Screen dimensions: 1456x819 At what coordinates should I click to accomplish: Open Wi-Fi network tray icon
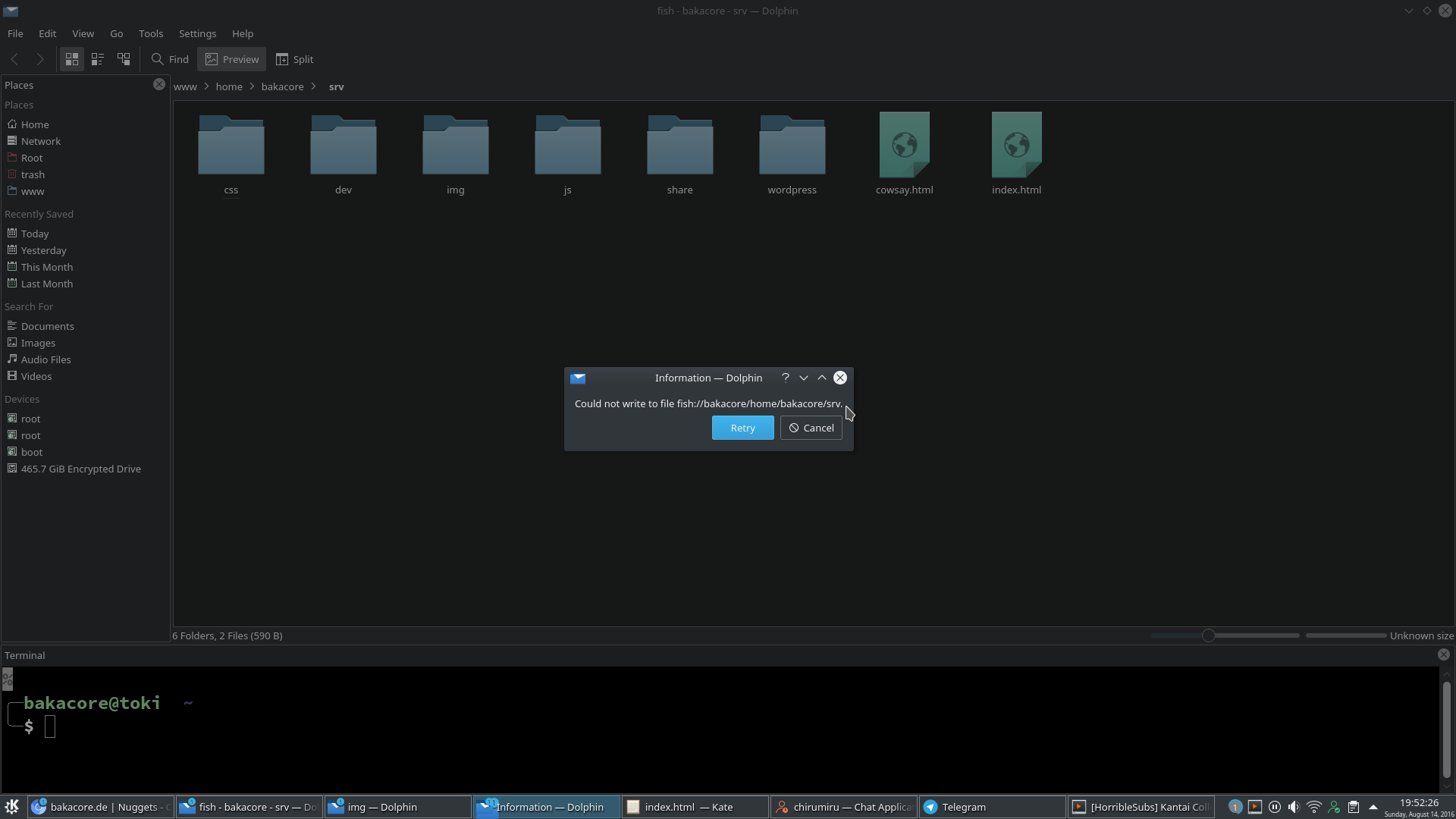(1314, 807)
